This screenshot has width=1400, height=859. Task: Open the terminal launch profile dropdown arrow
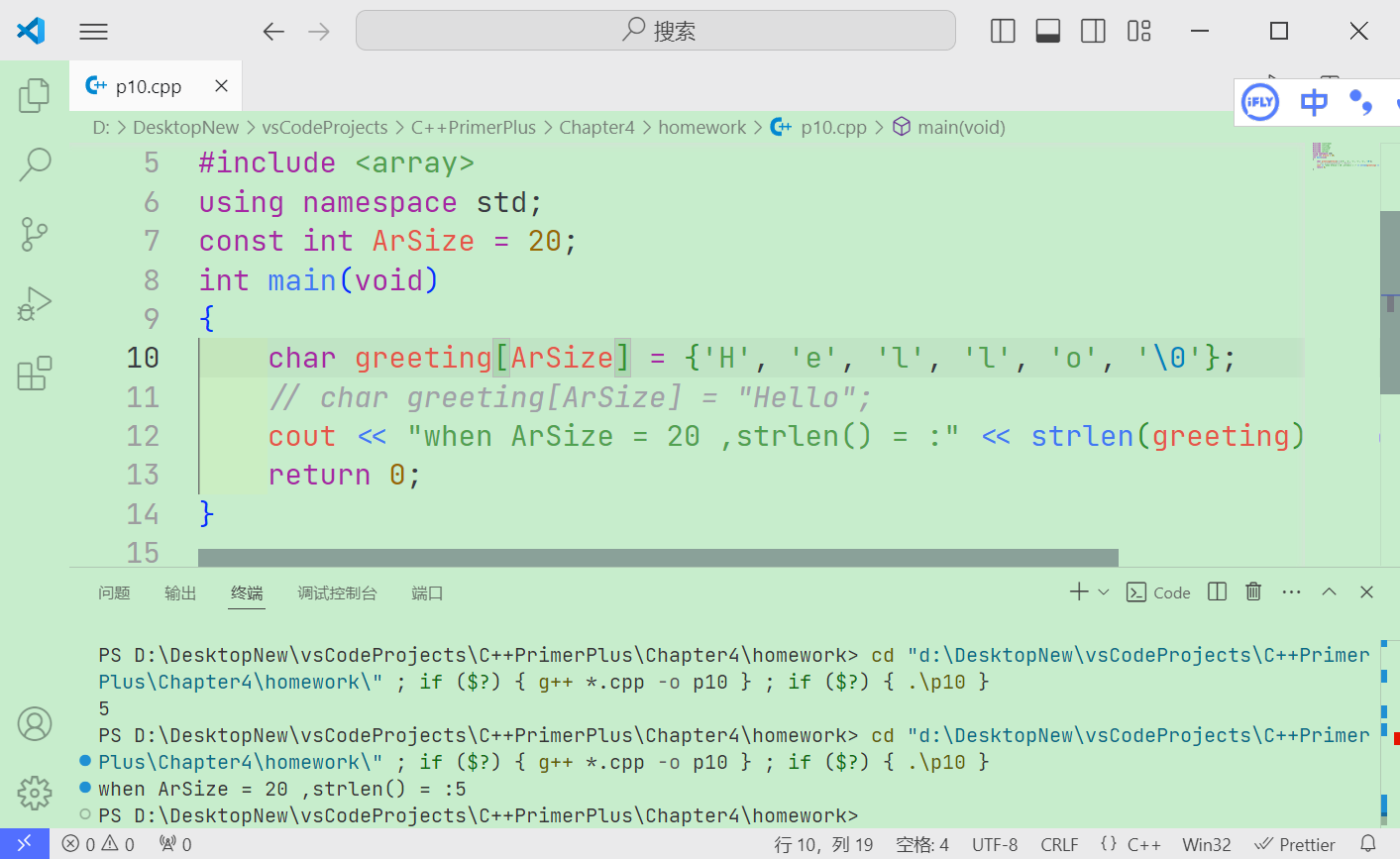1104,591
